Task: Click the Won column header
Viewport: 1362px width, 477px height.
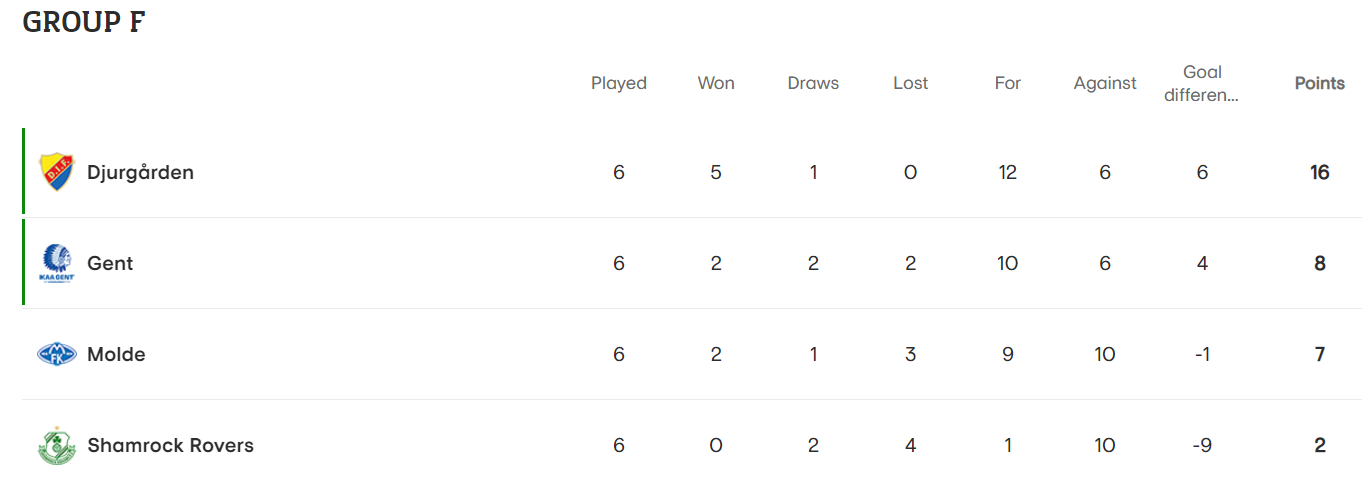Action: coord(716,83)
